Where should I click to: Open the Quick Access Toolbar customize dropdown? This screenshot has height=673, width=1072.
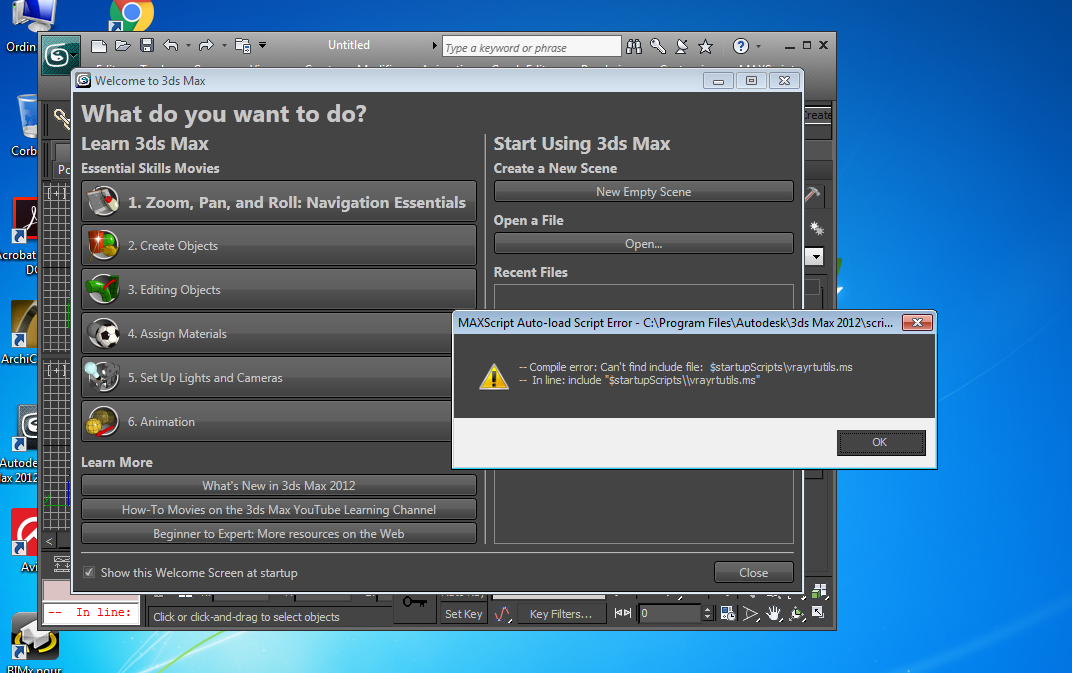(x=263, y=46)
